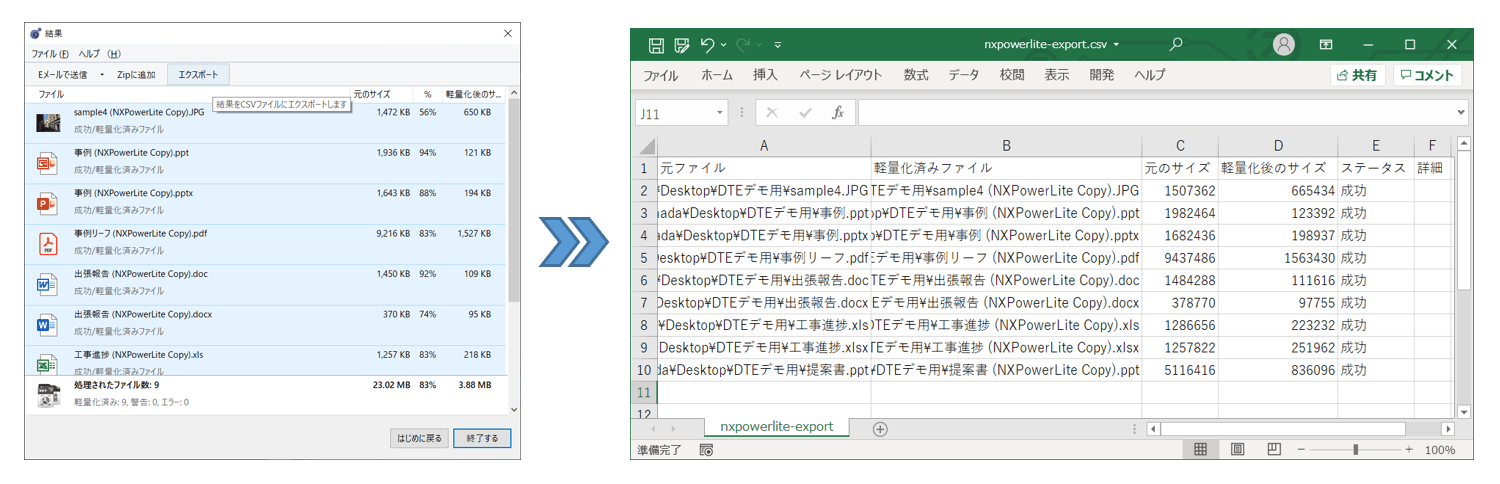Image resolution: width=1500 pixels, height=484 pixels.
Task: Click the formula bar enter checkmark
Action: point(805,113)
